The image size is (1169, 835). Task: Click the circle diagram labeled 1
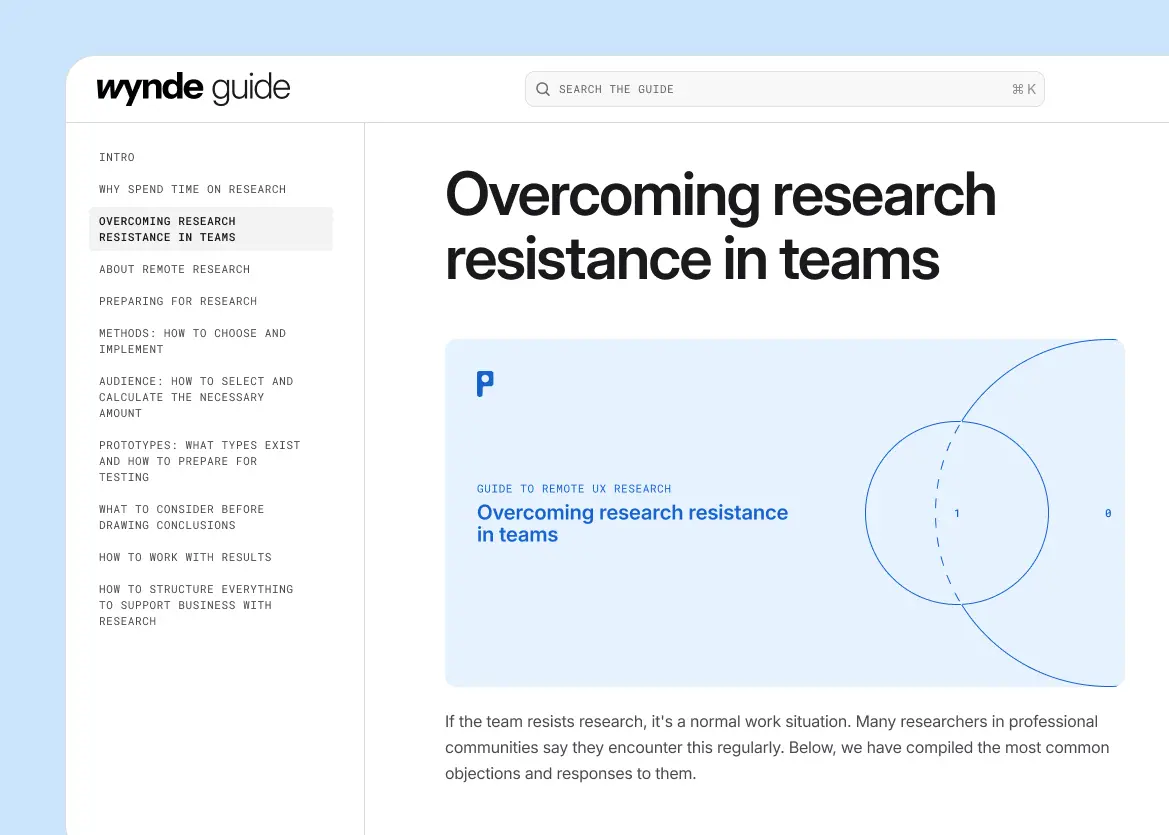point(957,513)
